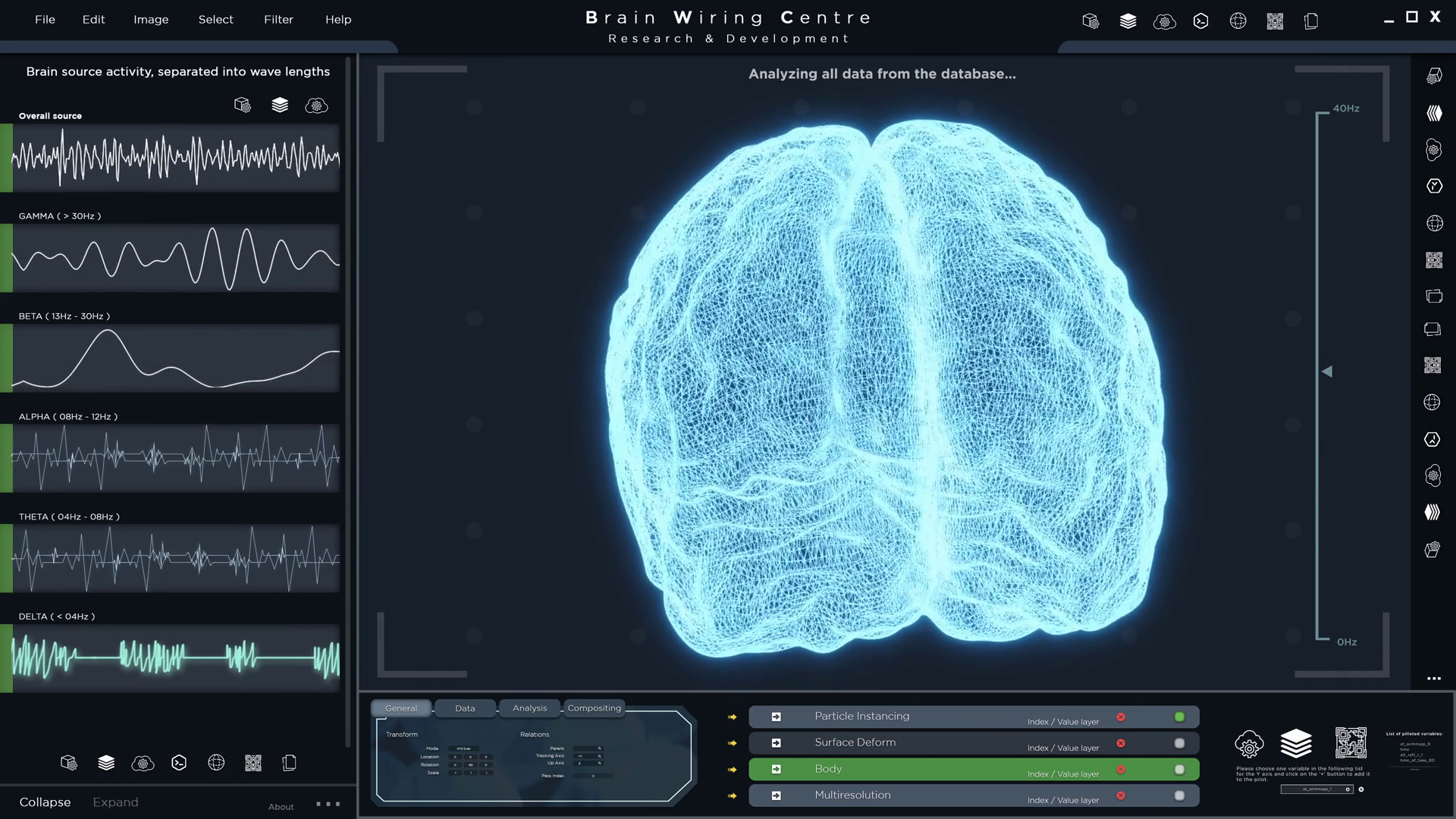Click the large cloud gear icon in bottom right

tap(1249, 744)
